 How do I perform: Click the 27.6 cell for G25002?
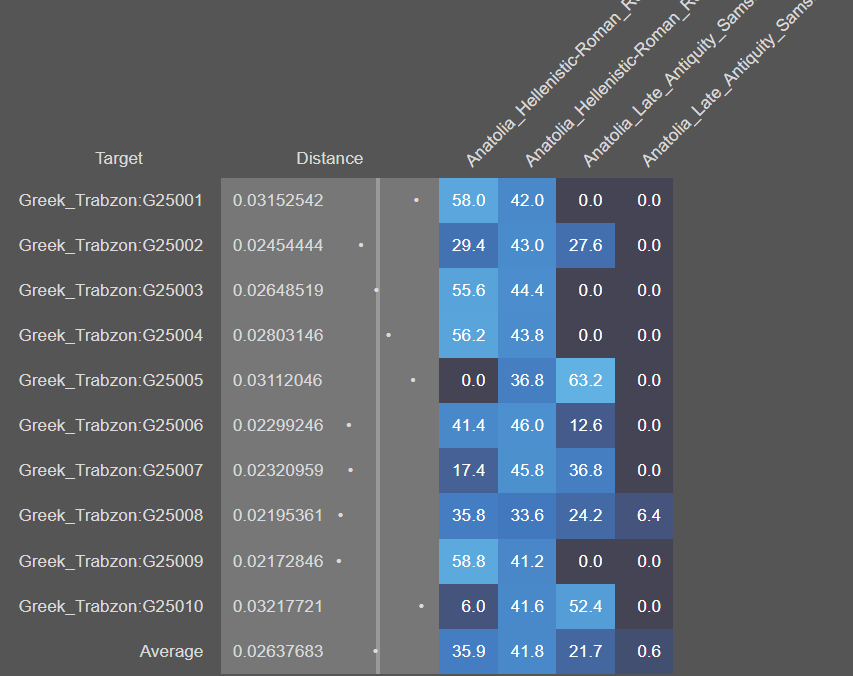pos(585,245)
